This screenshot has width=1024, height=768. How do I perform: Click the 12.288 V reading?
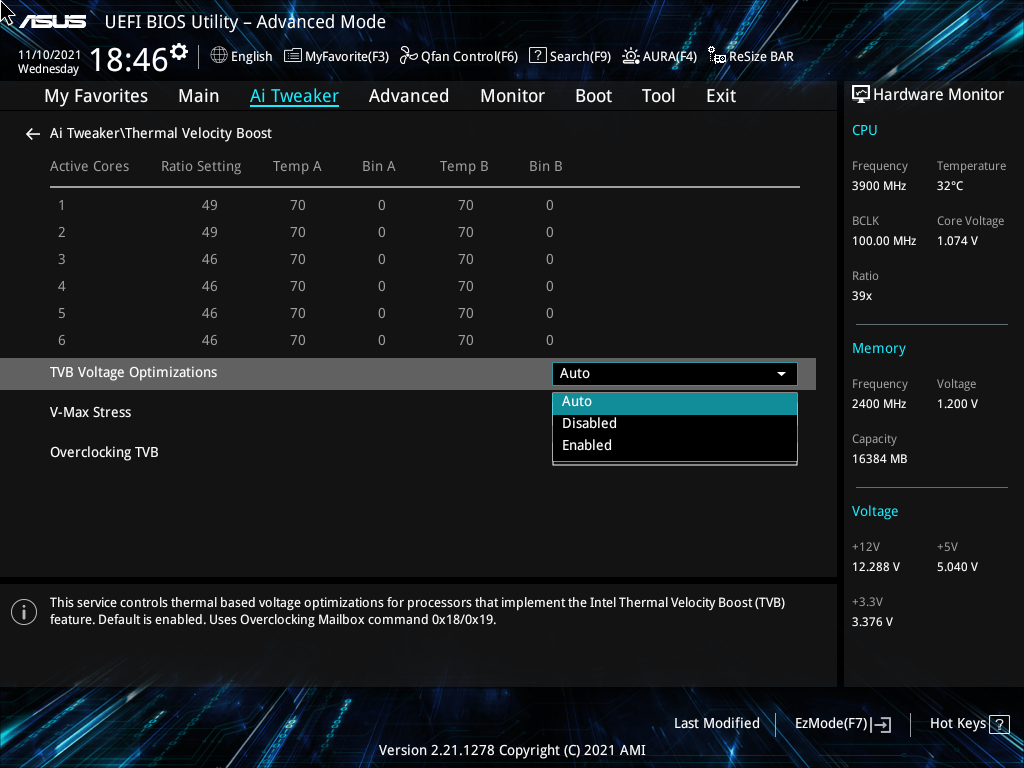[x=875, y=567]
